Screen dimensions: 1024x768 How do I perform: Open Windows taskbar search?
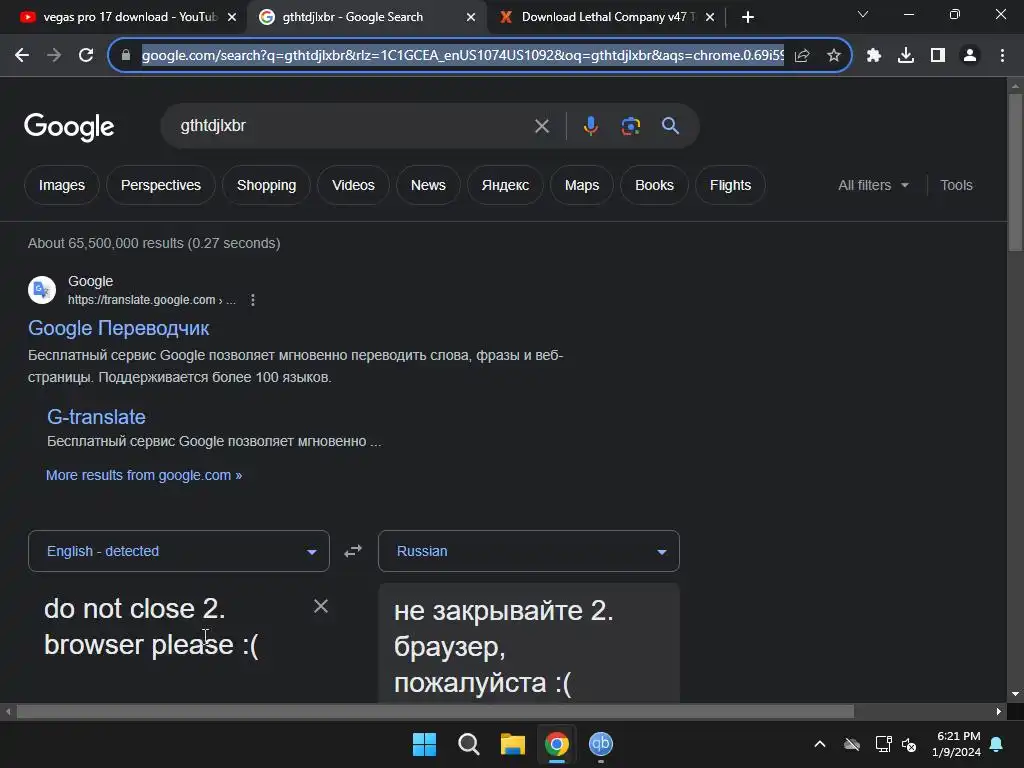click(x=468, y=744)
